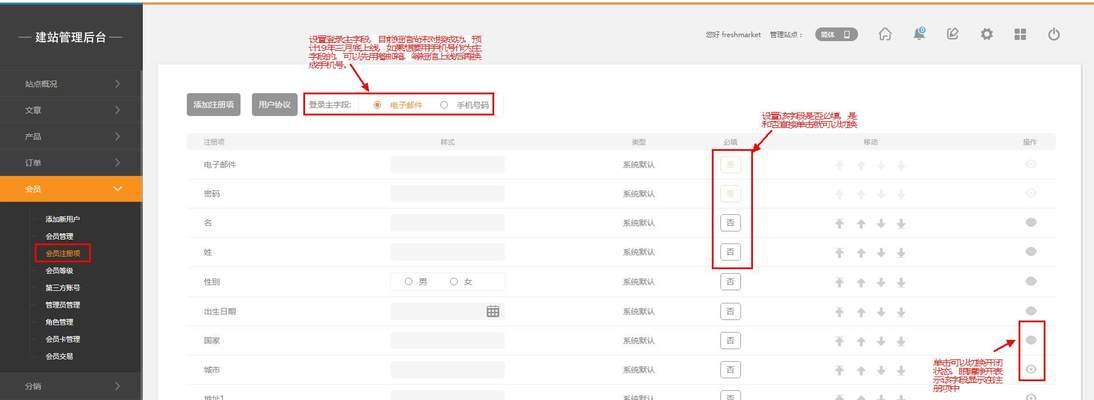Go to the home page icon
The width and height of the screenshot is (1094, 400).
[885, 34]
